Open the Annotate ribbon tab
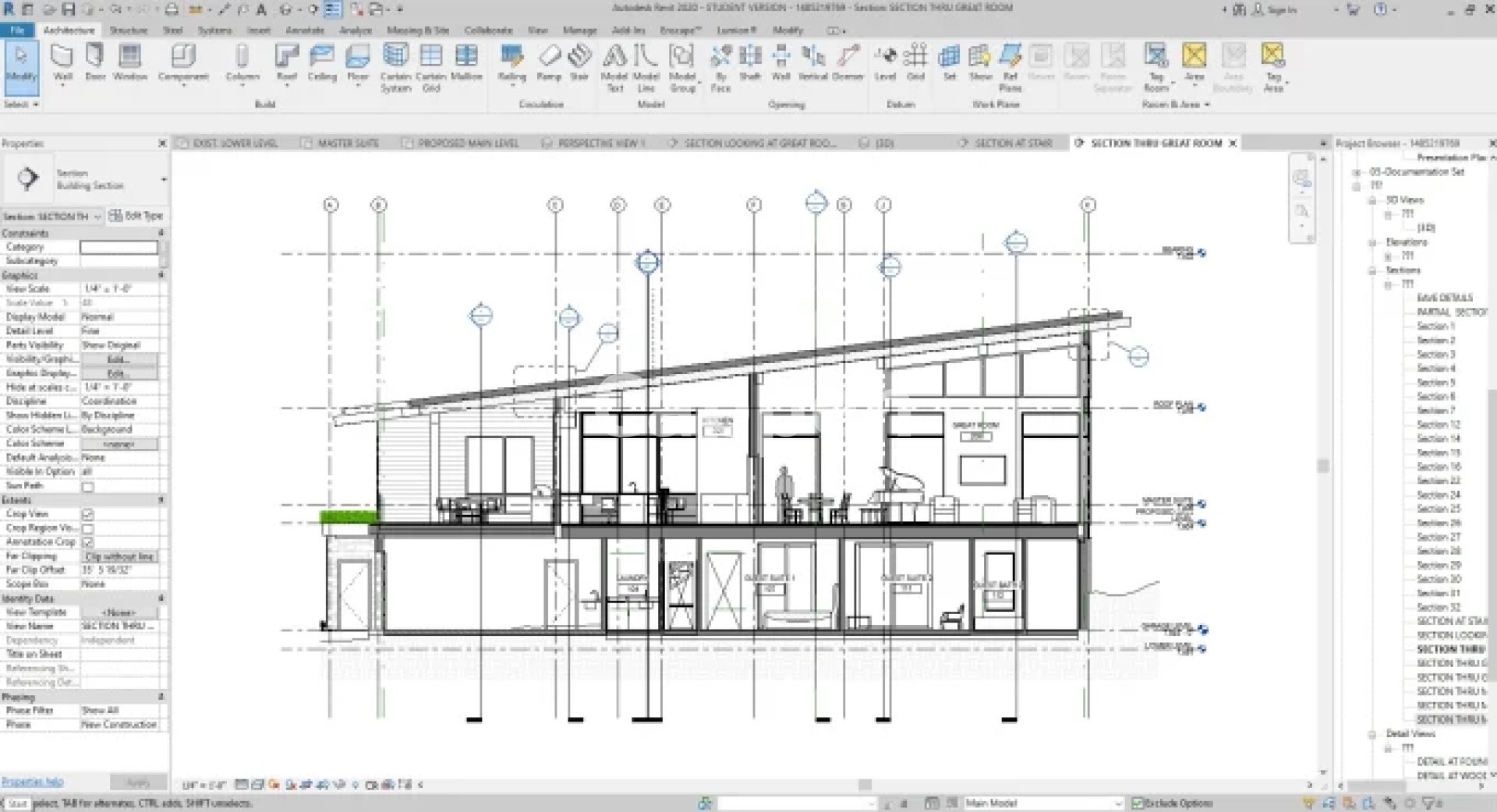The image size is (1497, 812). tap(304, 30)
